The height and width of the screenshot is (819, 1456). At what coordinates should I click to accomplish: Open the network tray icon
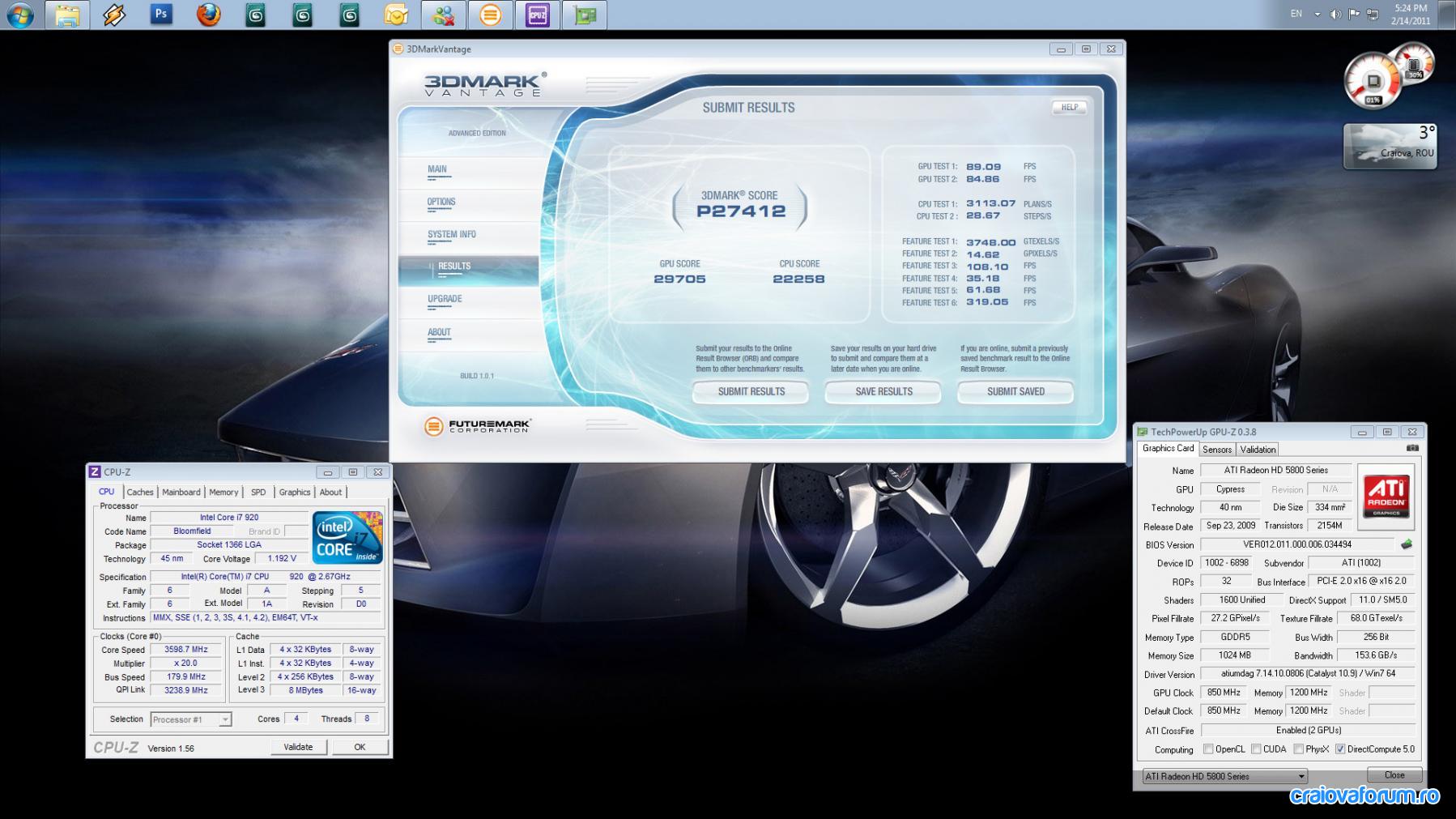[x=1373, y=15]
